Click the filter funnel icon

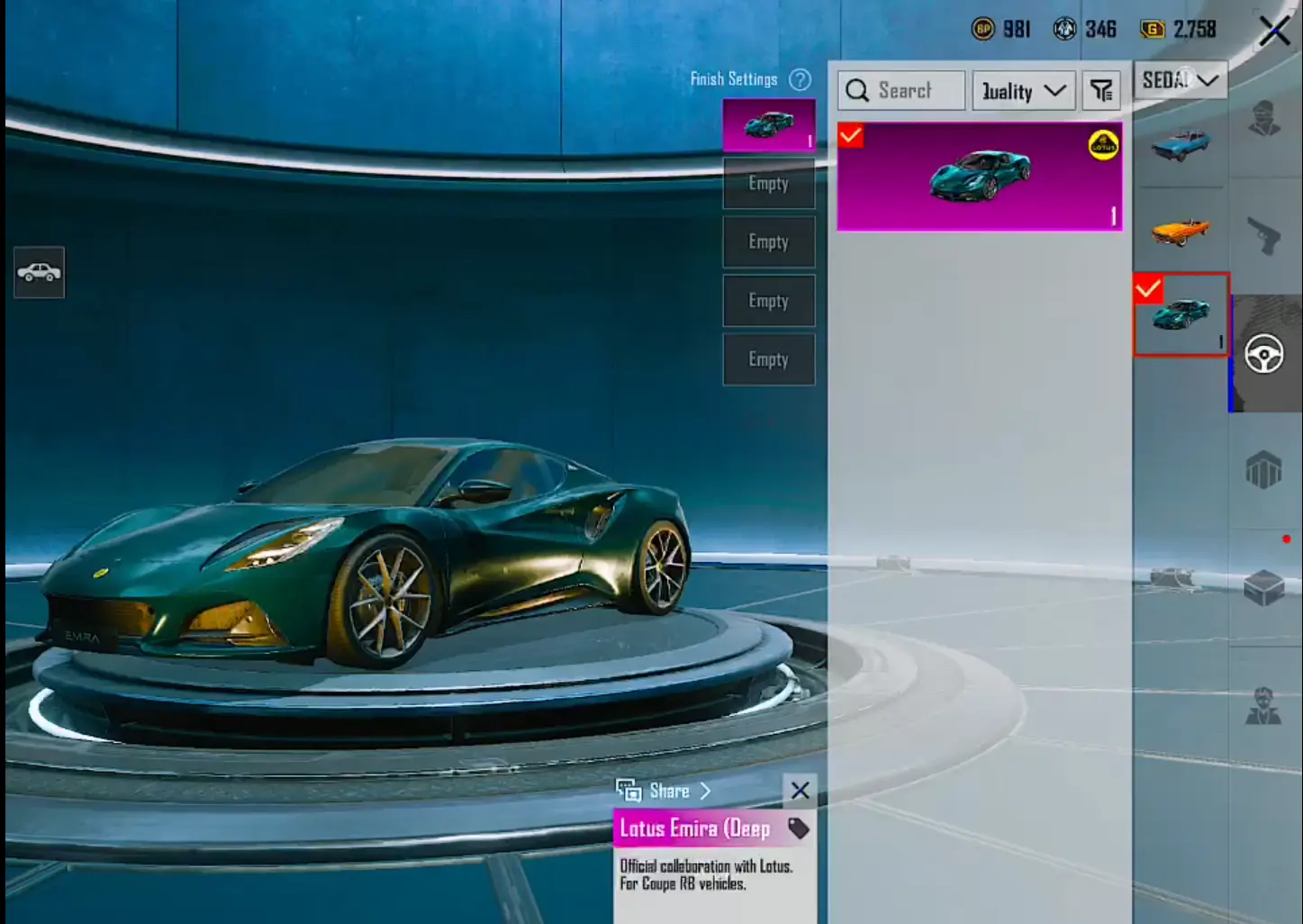tap(1101, 91)
